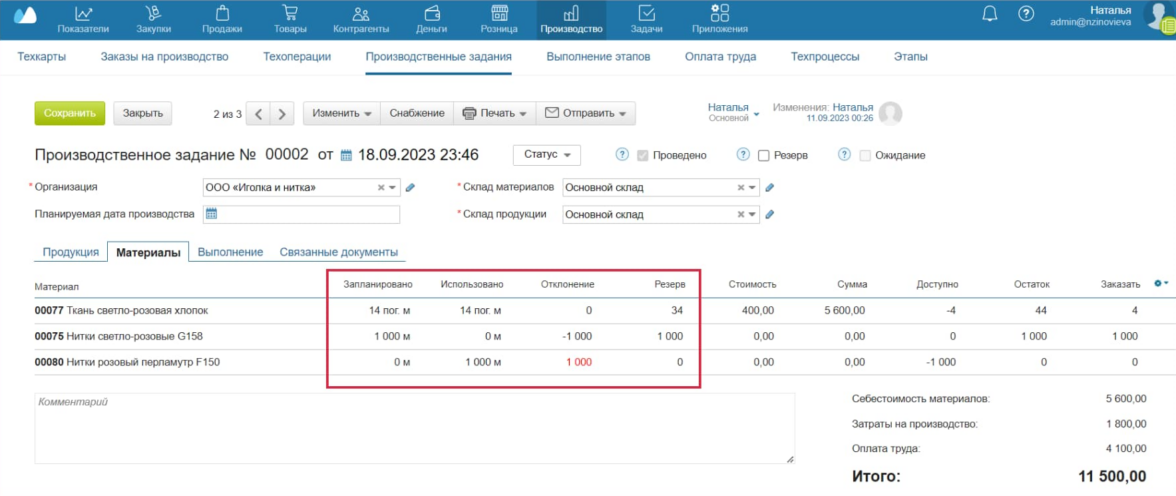
Task: Open table column settings gear
Action: 1159,284
